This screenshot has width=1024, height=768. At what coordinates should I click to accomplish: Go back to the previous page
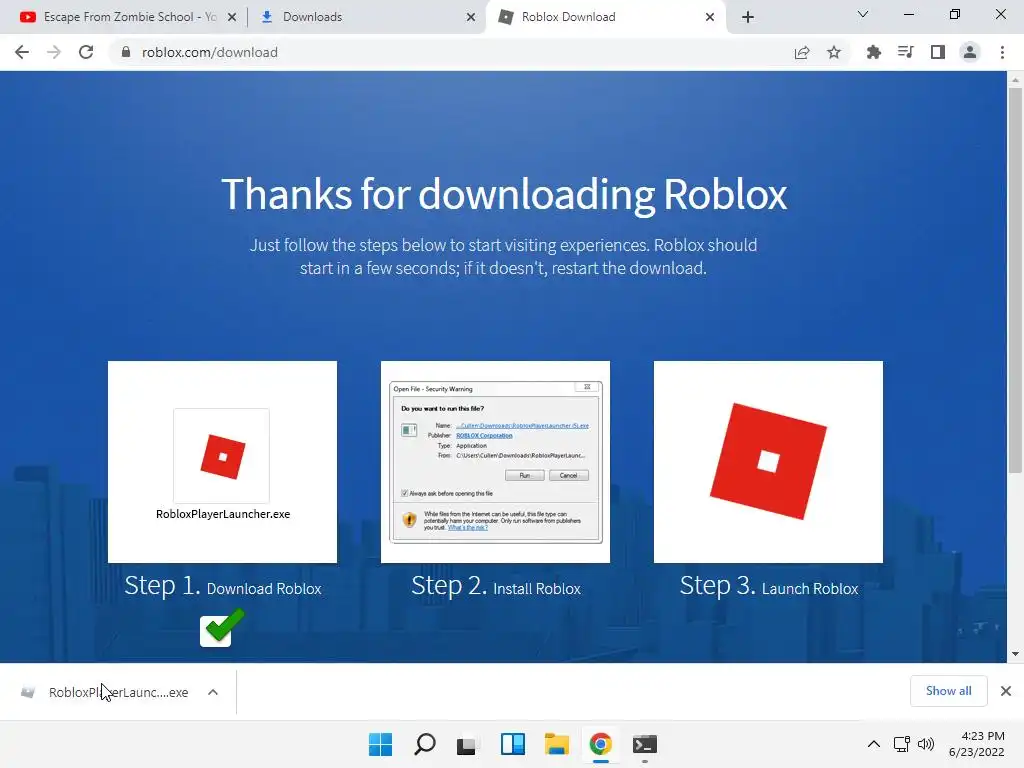coord(22,52)
